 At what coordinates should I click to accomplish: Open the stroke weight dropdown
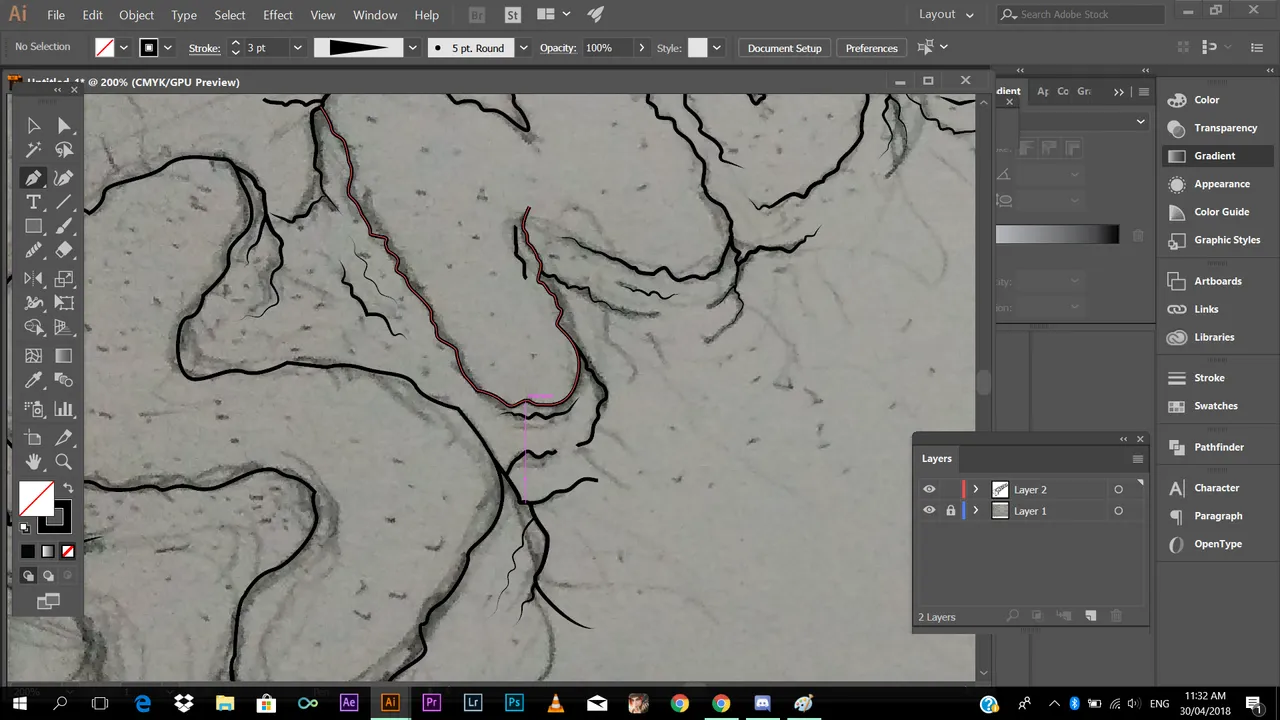(x=297, y=48)
